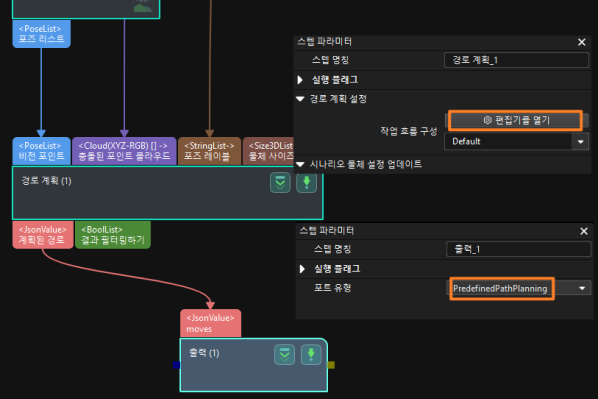Click the double-chevron icon on 출력 (1) step

(x=285, y=355)
